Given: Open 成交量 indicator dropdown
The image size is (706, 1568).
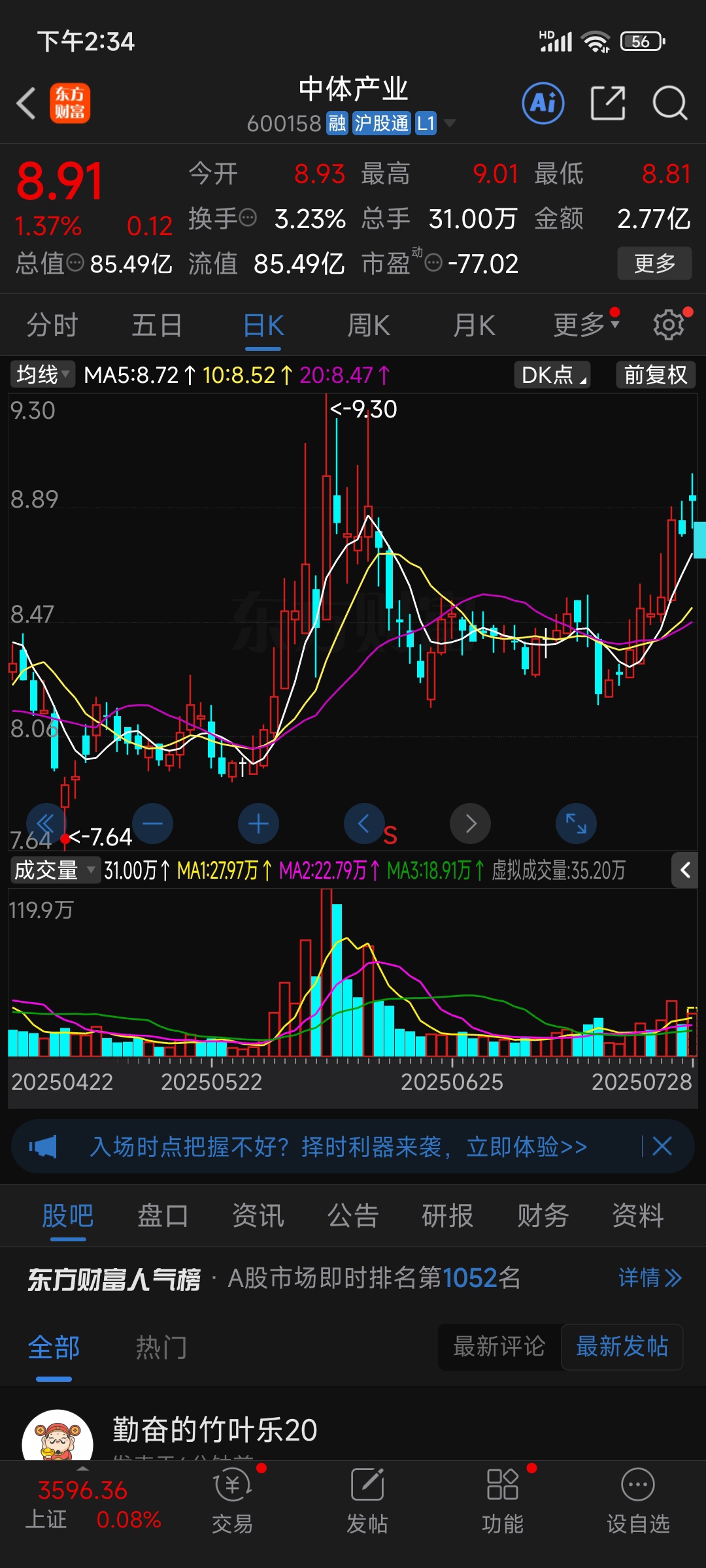Looking at the screenshot, I should [56, 870].
